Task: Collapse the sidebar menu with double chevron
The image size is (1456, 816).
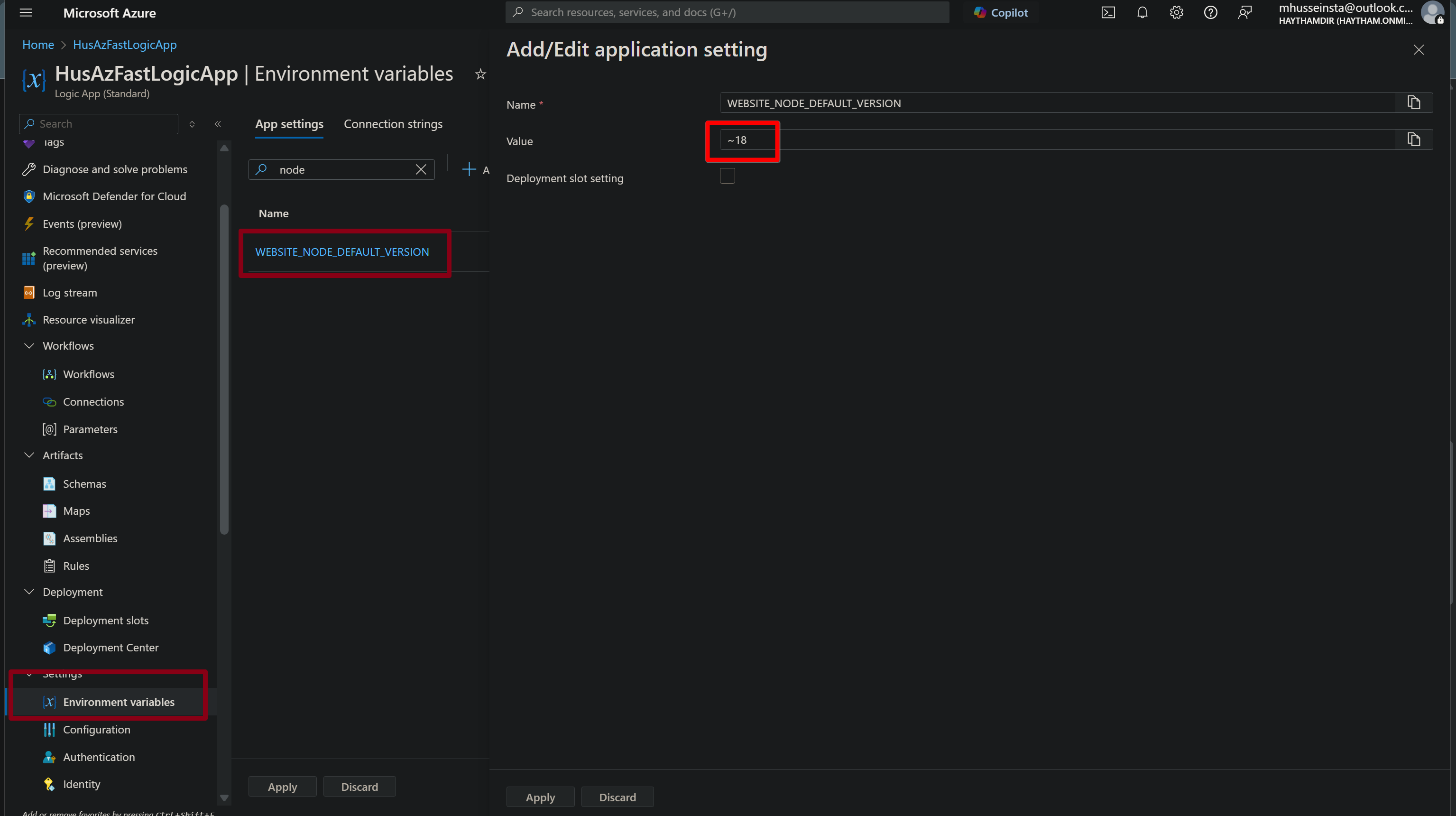Action: pyautogui.click(x=218, y=124)
